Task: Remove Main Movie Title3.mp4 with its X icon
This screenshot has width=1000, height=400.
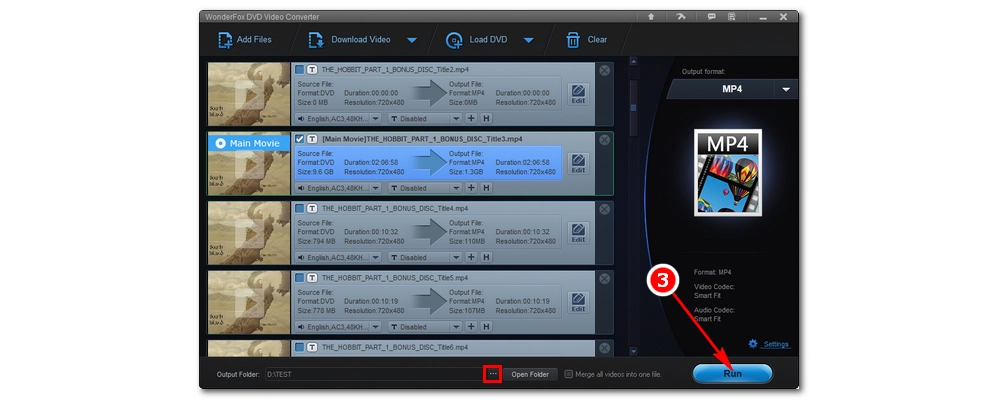Action: pos(605,140)
